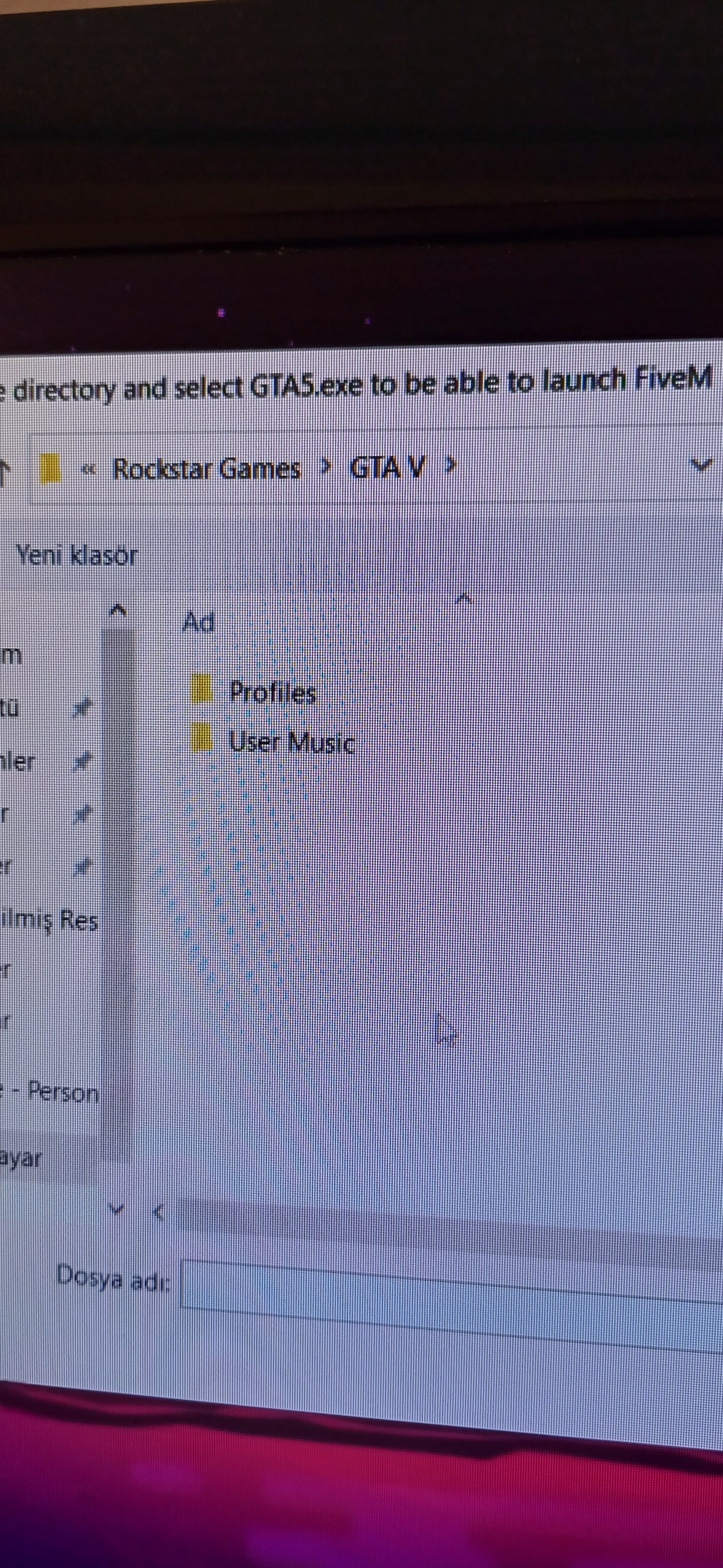Click the navigation pane scroll-up arrow
Image resolution: width=723 pixels, height=1568 pixels.
(118, 610)
